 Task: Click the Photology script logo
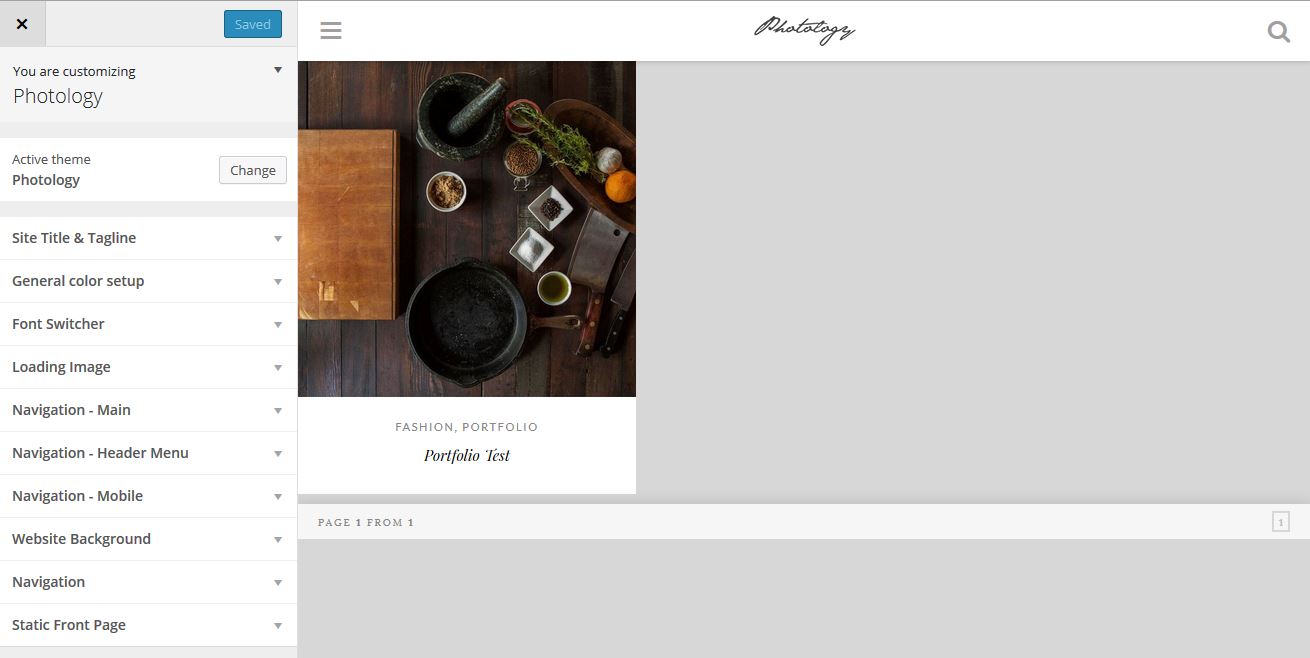point(804,30)
